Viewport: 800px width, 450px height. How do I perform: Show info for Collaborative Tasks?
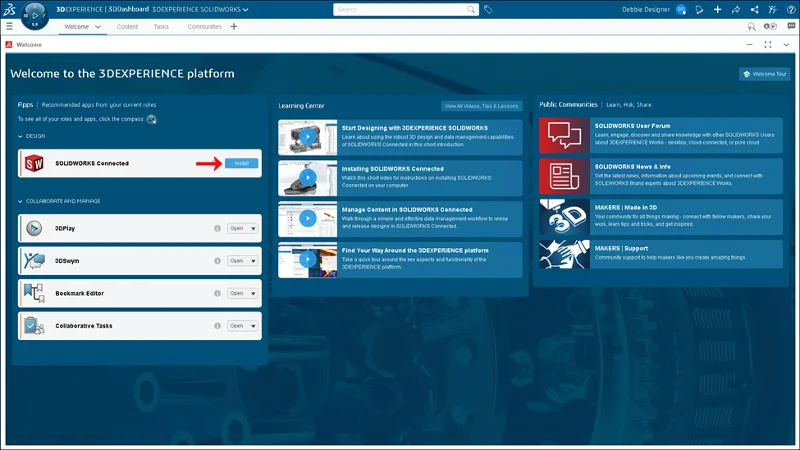pos(217,326)
